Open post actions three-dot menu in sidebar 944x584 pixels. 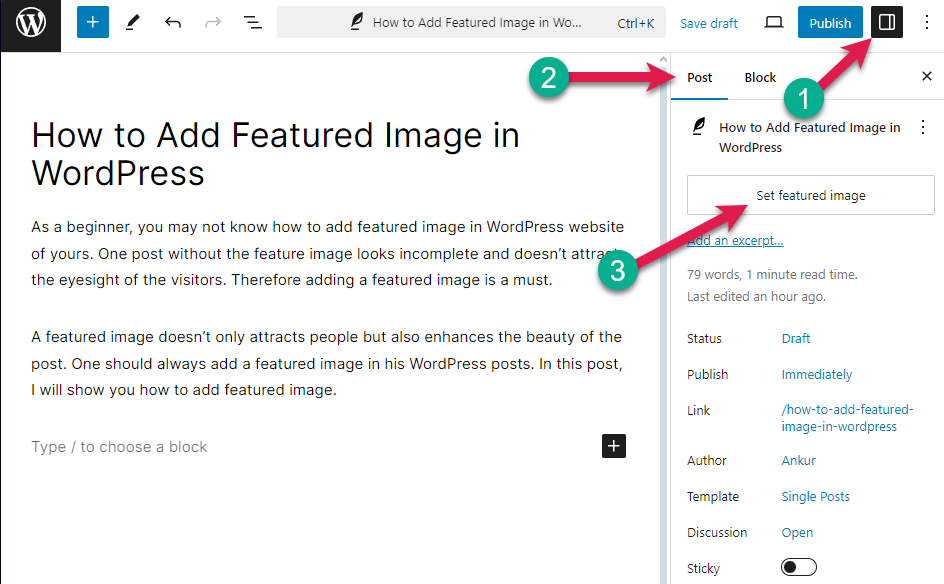click(923, 127)
